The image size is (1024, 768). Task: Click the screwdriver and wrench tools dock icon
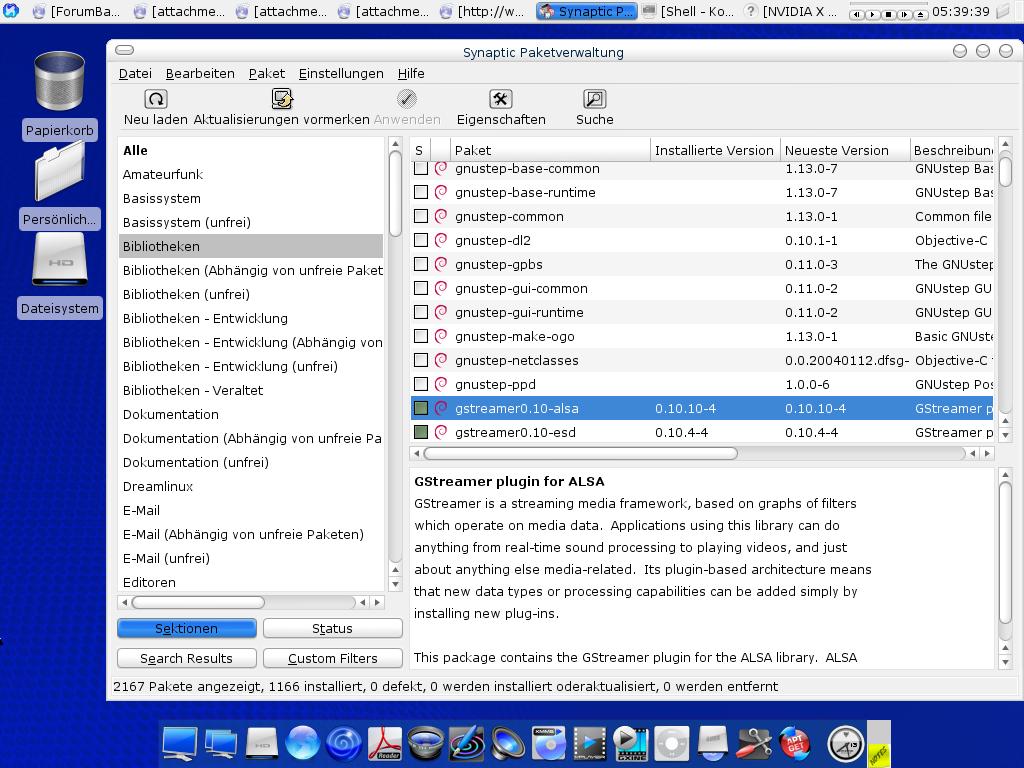pos(754,743)
